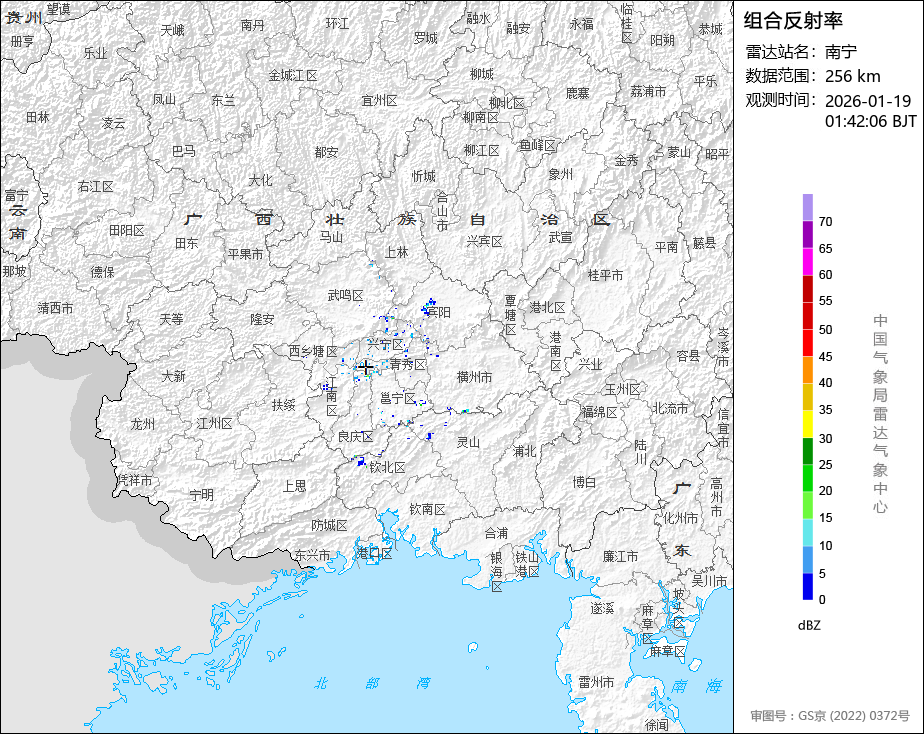This screenshot has height=734, width=924.
Task: Click the 东兴市 label
Action: coord(312,555)
